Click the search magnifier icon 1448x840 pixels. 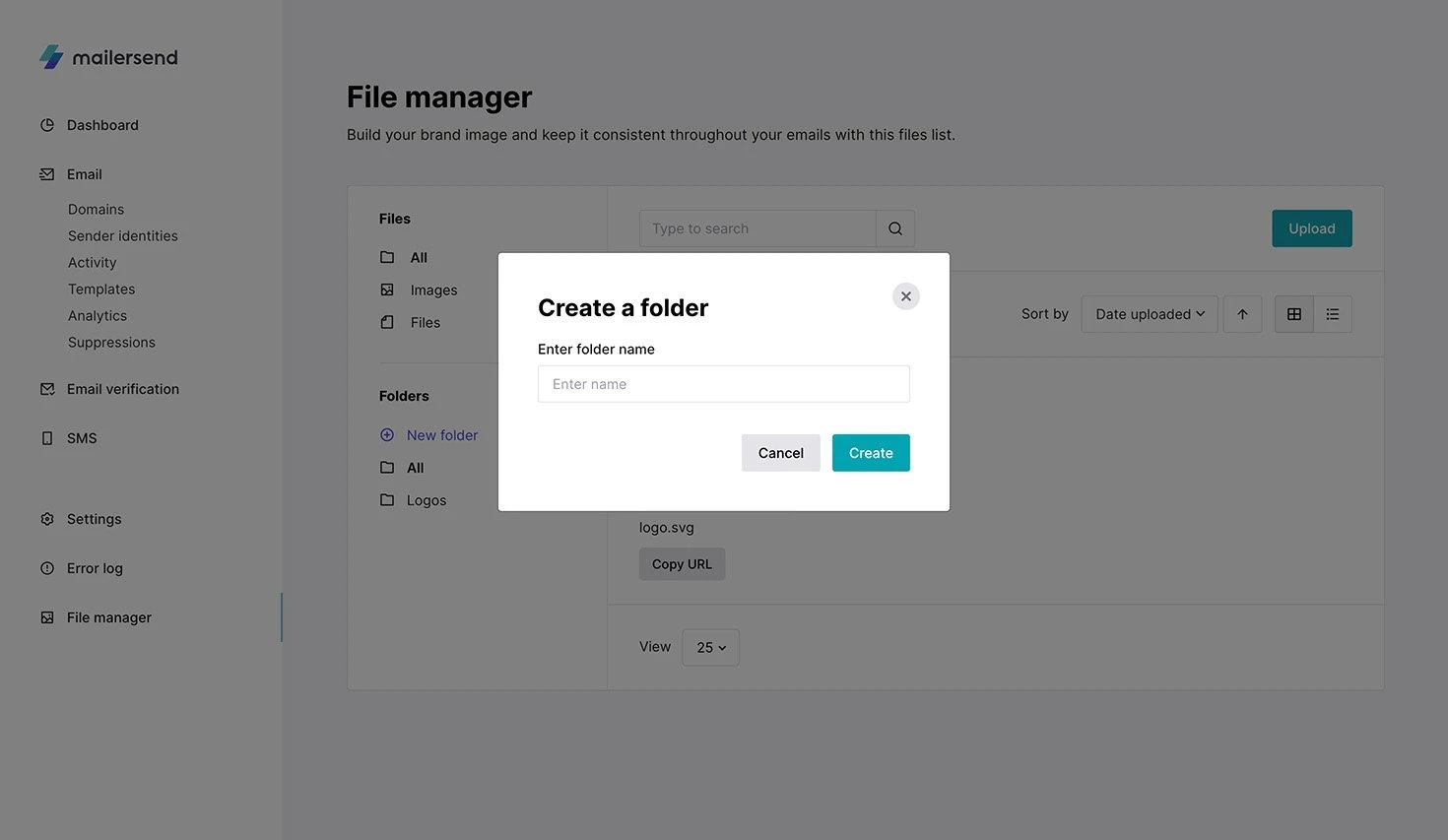click(x=894, y=228)
